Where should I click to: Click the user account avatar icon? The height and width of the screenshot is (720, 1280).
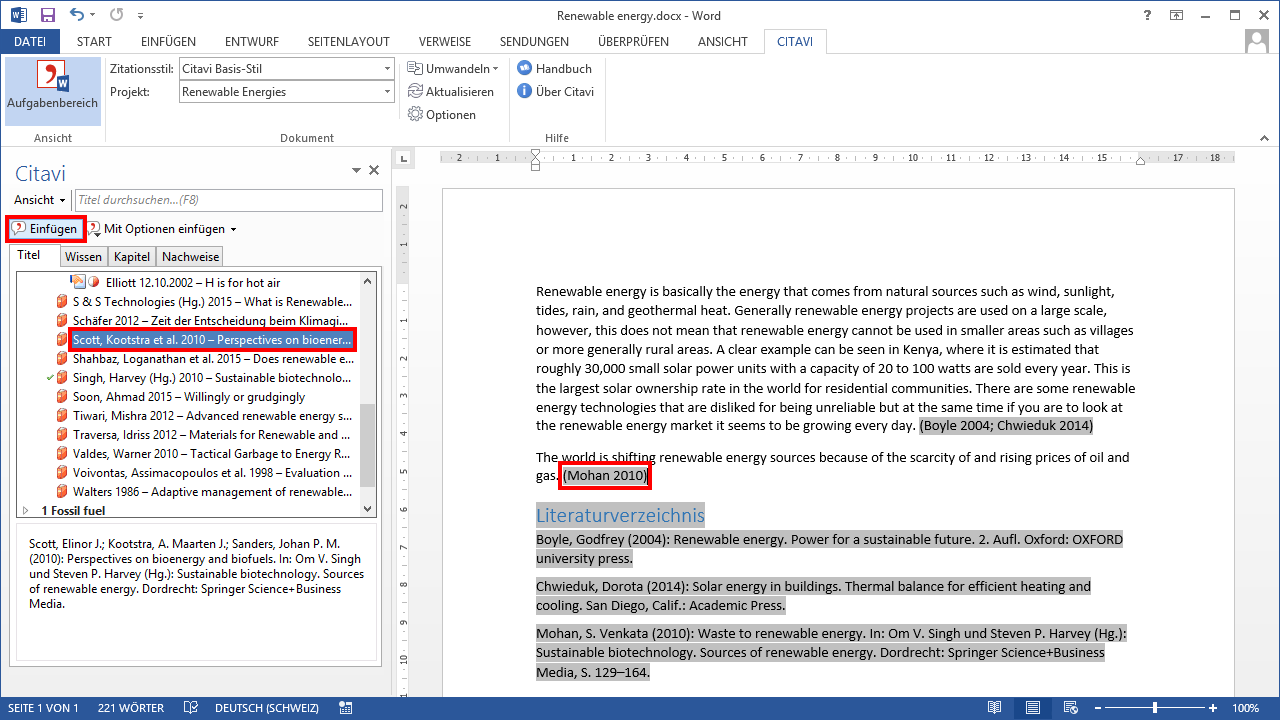tap(1257, 41)
